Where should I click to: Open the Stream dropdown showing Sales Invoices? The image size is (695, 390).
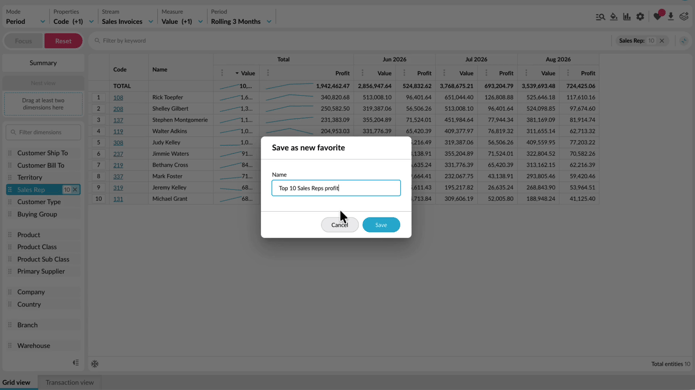point(127,17)
